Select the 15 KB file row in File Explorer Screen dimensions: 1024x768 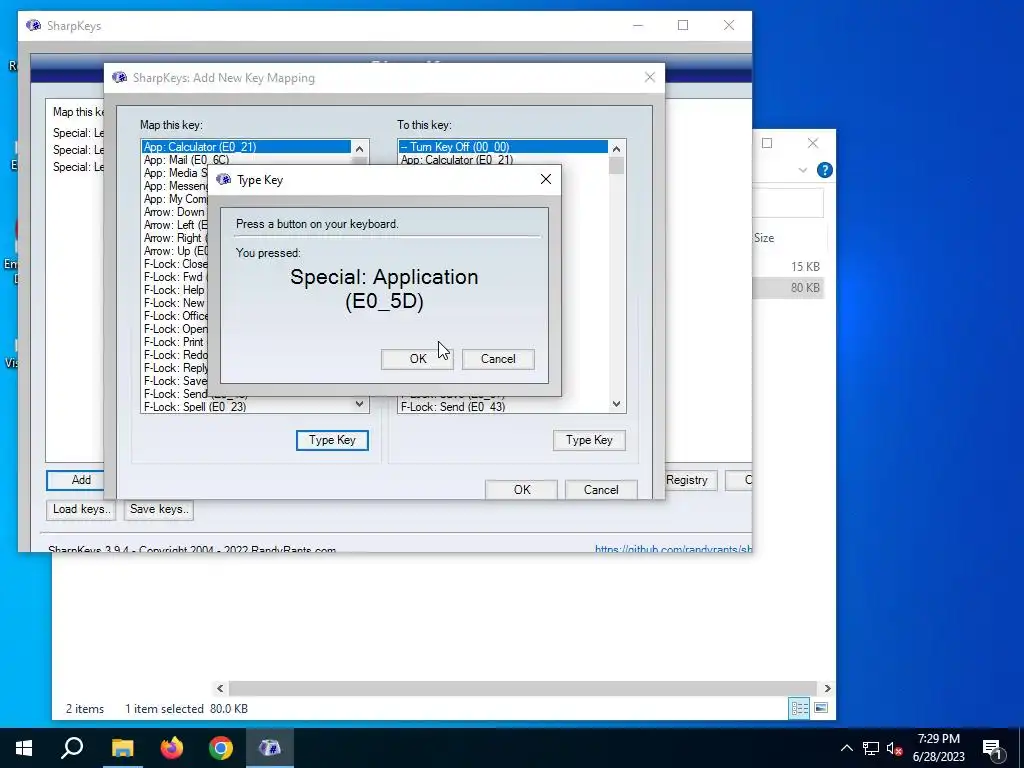788,267
